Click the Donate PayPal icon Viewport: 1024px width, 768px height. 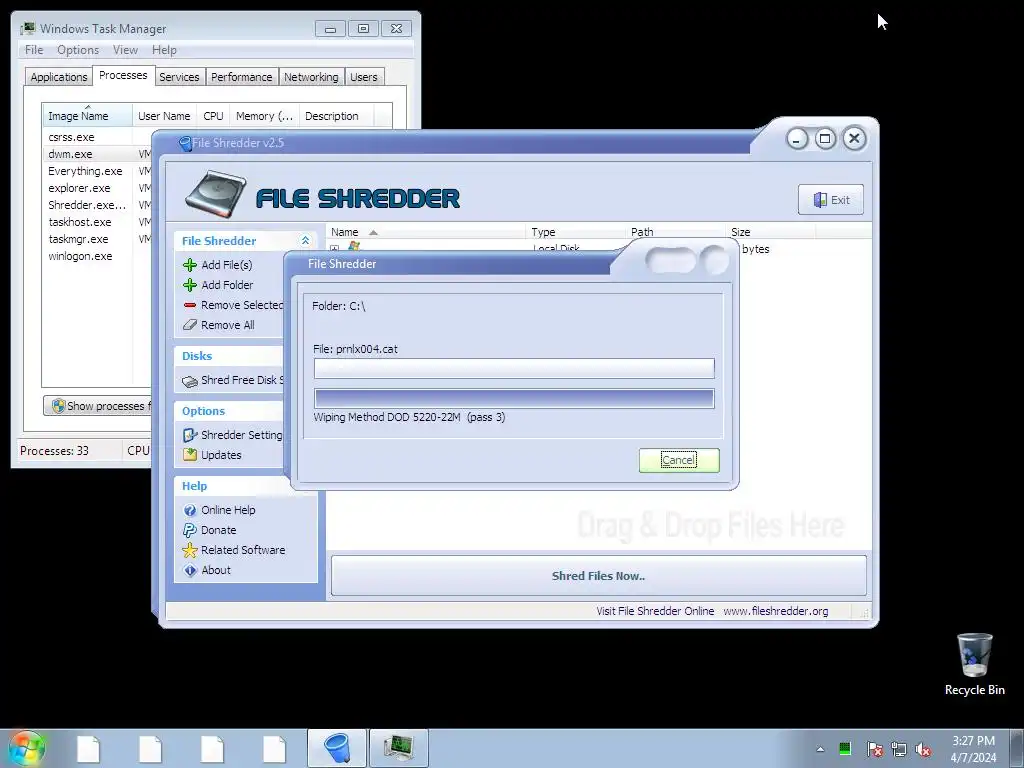[190, 530]
